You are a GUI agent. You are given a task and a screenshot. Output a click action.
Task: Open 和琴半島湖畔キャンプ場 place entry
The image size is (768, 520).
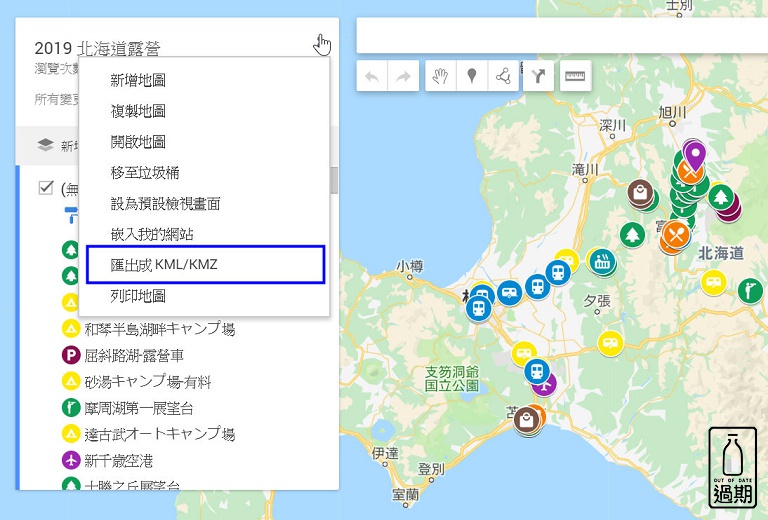click(x=160, y=329)
